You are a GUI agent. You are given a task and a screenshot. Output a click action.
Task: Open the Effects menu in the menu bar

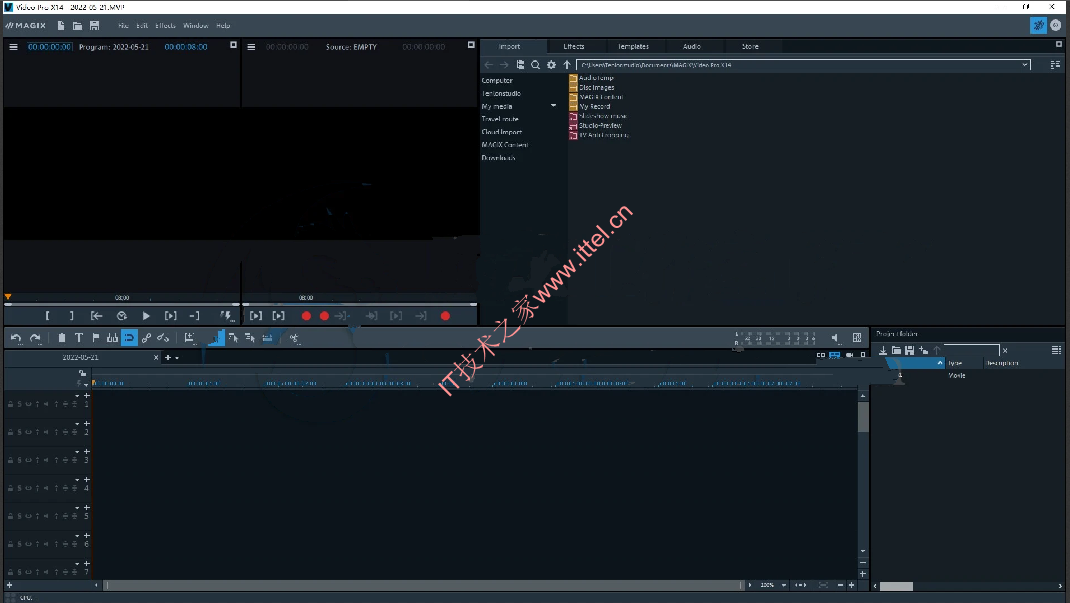coord(165,25)
